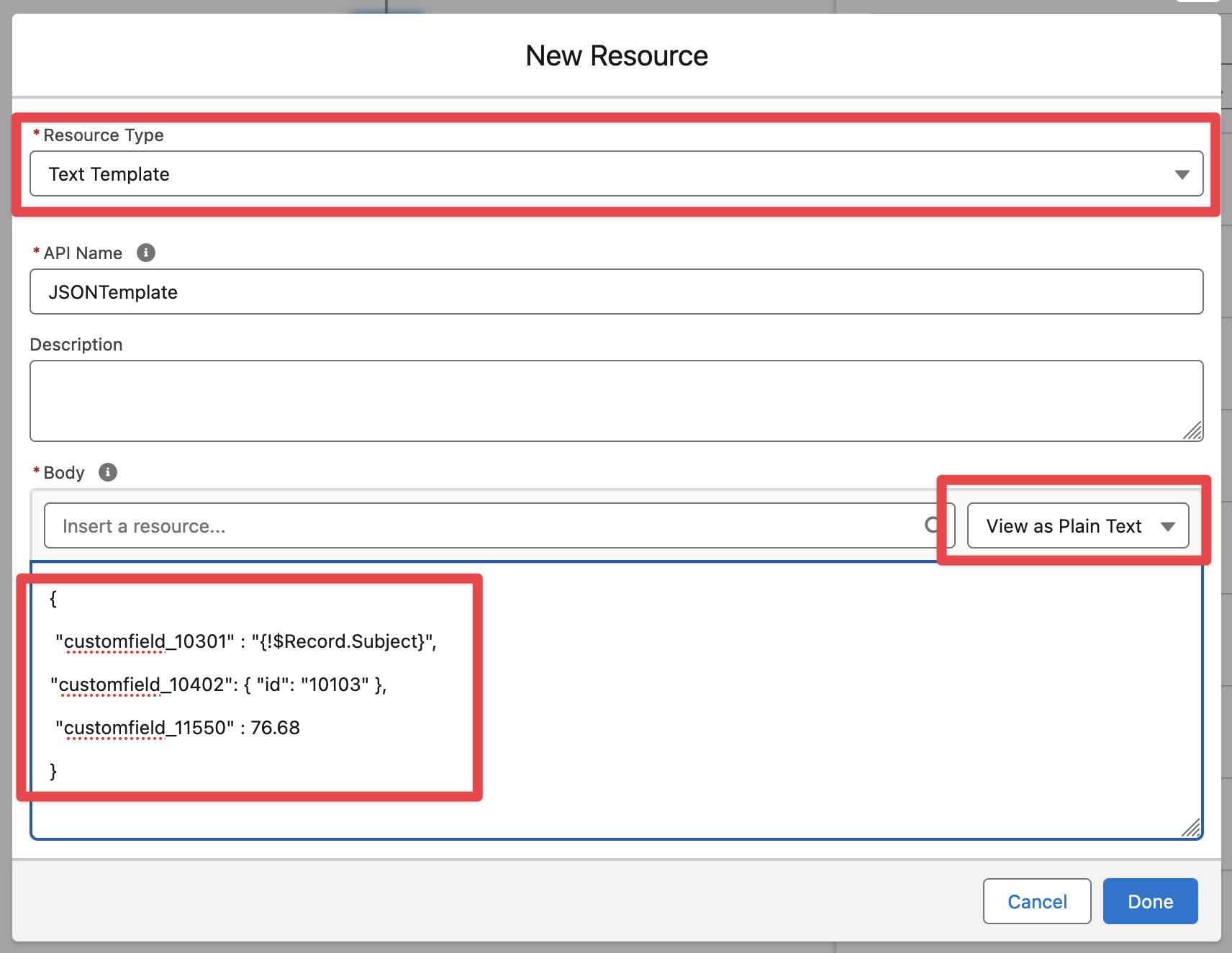Click the info icon next to Body
This screenshot has width=1232, height=953.
click(108, 472)
